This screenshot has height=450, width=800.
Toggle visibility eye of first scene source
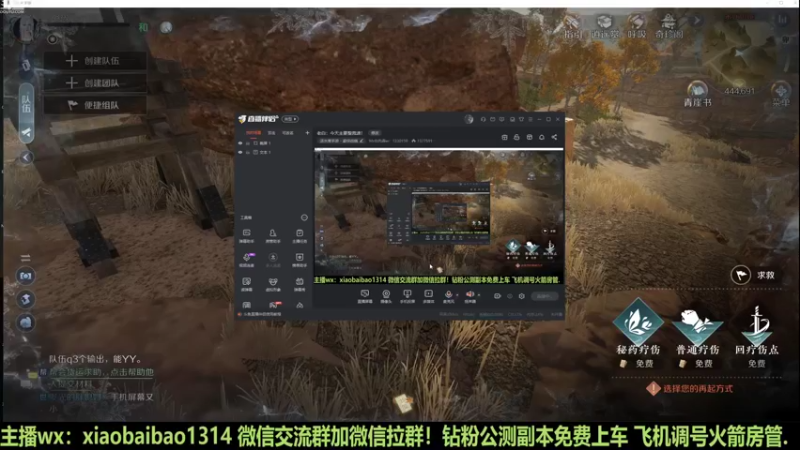pos(240,143)
